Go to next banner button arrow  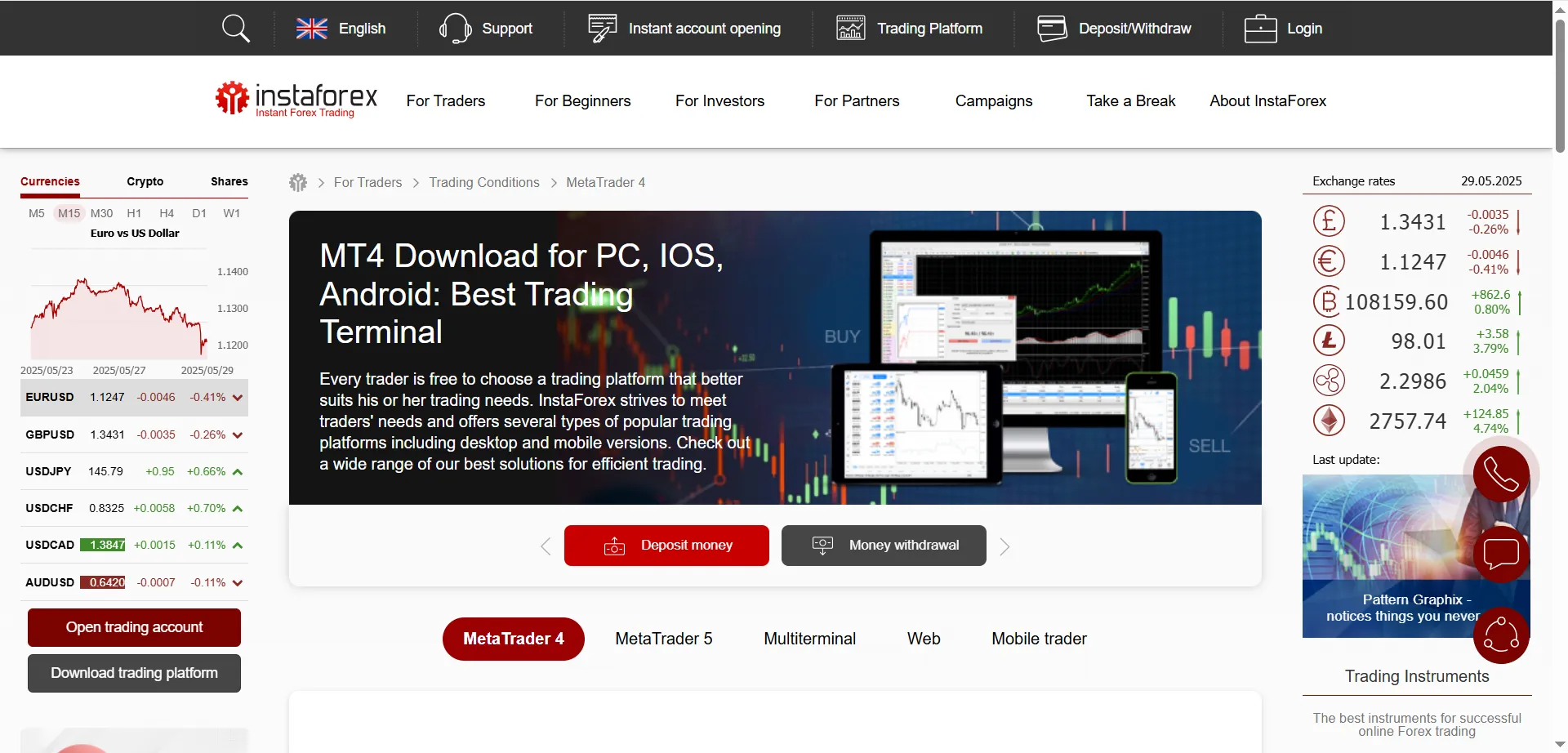[1004, 546]
